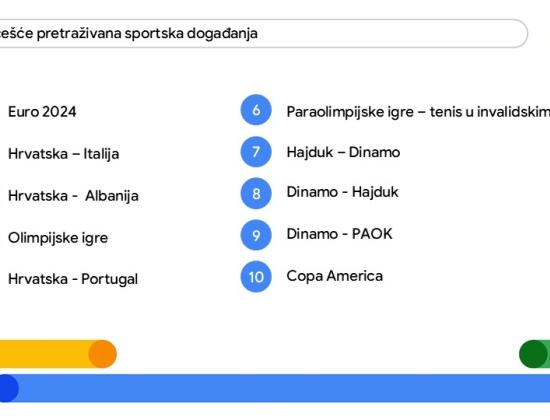
Task: Click the sportska događanja search field
Action: click(x=263, y=33)
